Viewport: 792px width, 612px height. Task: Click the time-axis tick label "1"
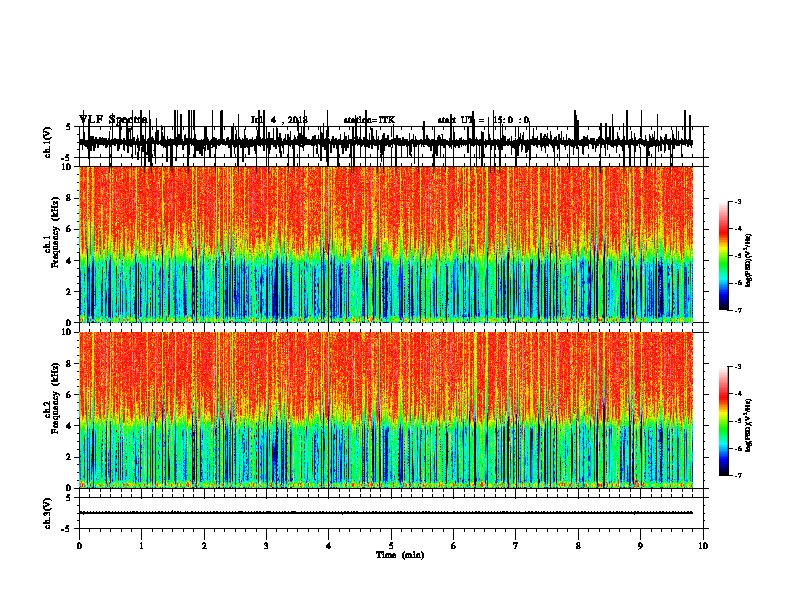[141, 545]
